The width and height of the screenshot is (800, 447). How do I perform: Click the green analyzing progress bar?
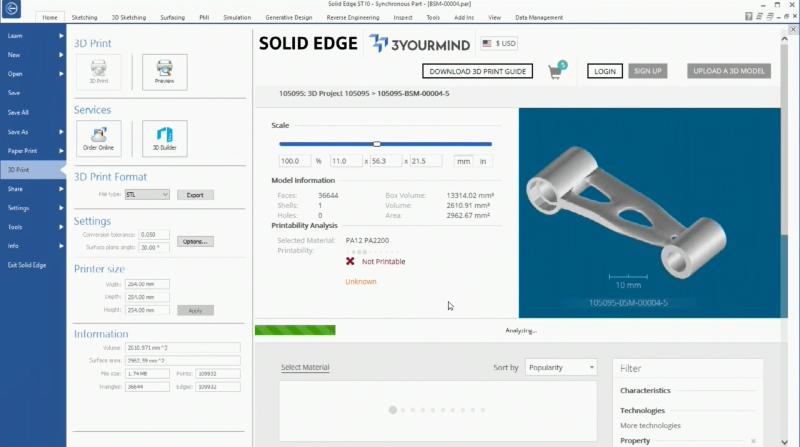tap(295, 330)
